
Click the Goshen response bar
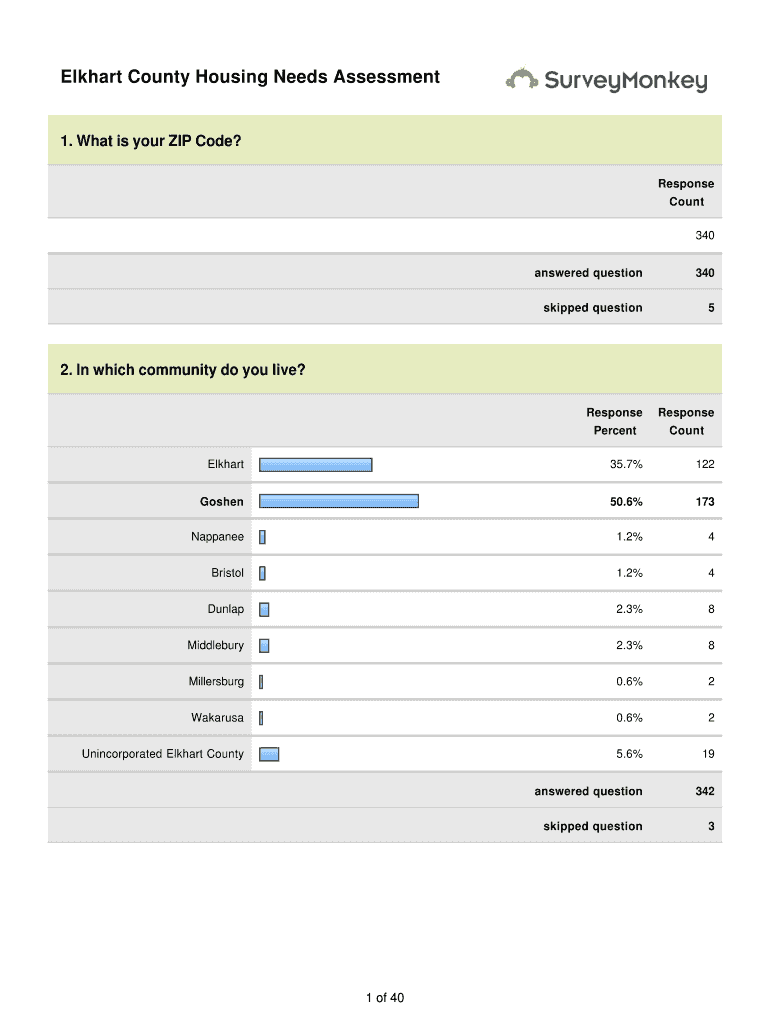pos(339,501)
